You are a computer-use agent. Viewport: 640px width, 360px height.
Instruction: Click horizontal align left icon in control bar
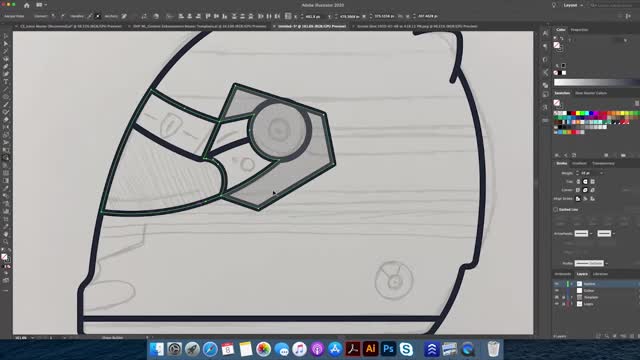pos(181,16)
